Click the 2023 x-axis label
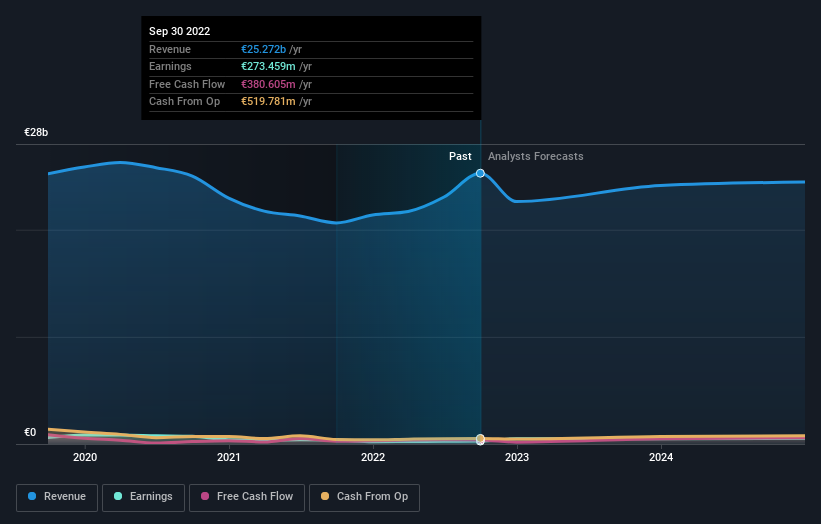This screenshot has width=821, height=524. tap(517, 458)
